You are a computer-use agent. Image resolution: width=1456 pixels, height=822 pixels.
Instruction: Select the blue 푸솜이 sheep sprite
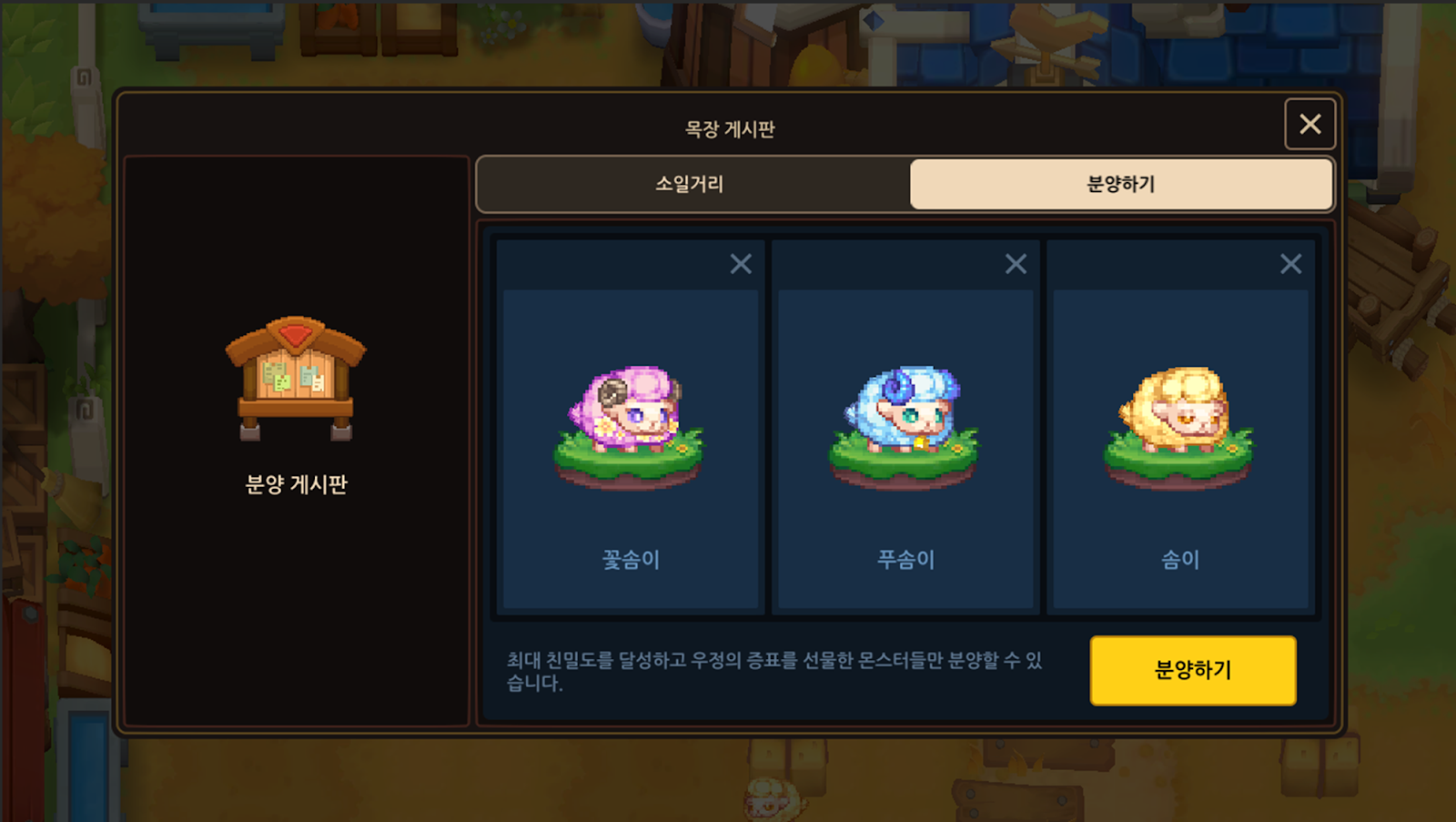(904, 425)
